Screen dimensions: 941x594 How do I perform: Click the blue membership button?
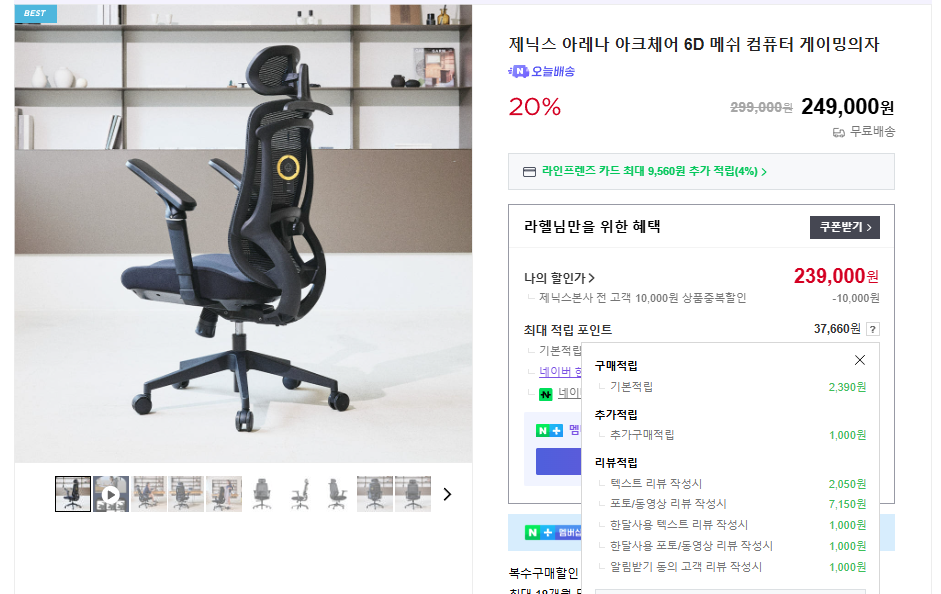click(x=558, y=461)
